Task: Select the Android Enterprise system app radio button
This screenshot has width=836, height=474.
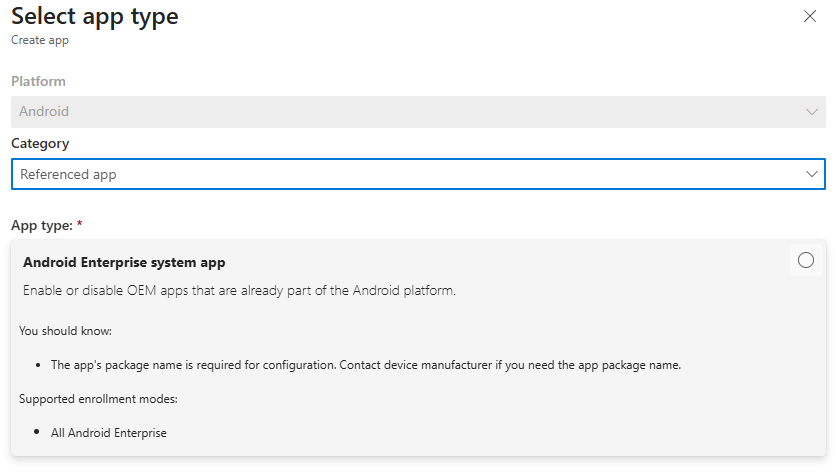Action: click(806, 260)
